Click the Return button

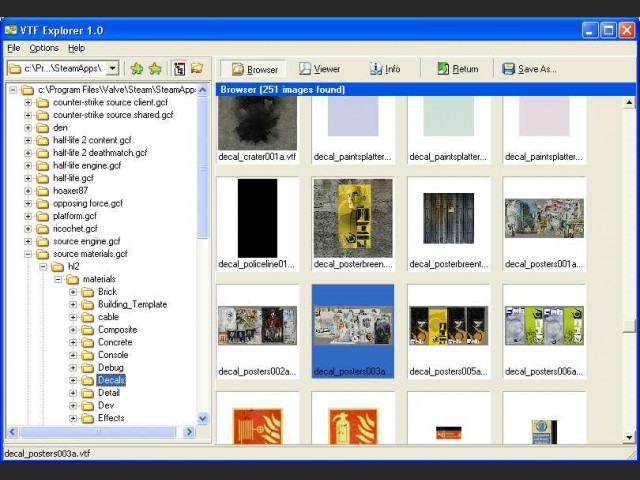(458, 69)
